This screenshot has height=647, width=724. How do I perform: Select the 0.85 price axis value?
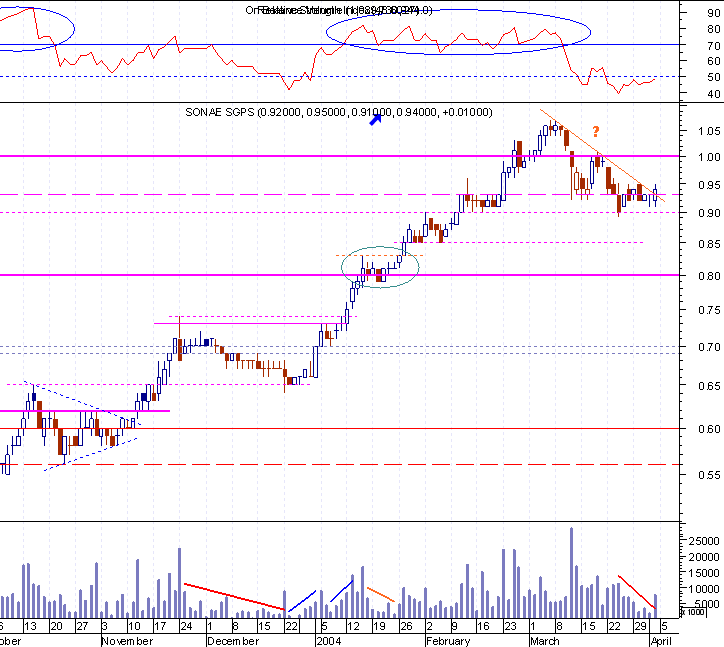click(709, 243)
